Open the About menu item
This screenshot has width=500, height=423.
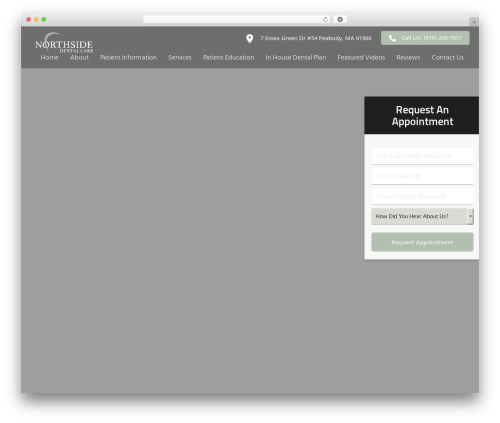(79, 58)
